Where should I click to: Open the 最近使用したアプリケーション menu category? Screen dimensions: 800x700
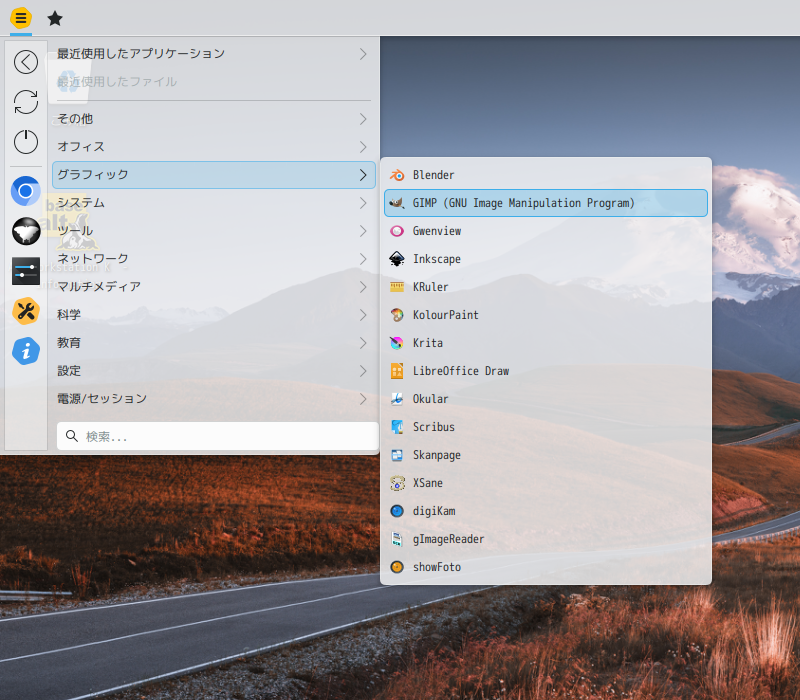(214, 54)
